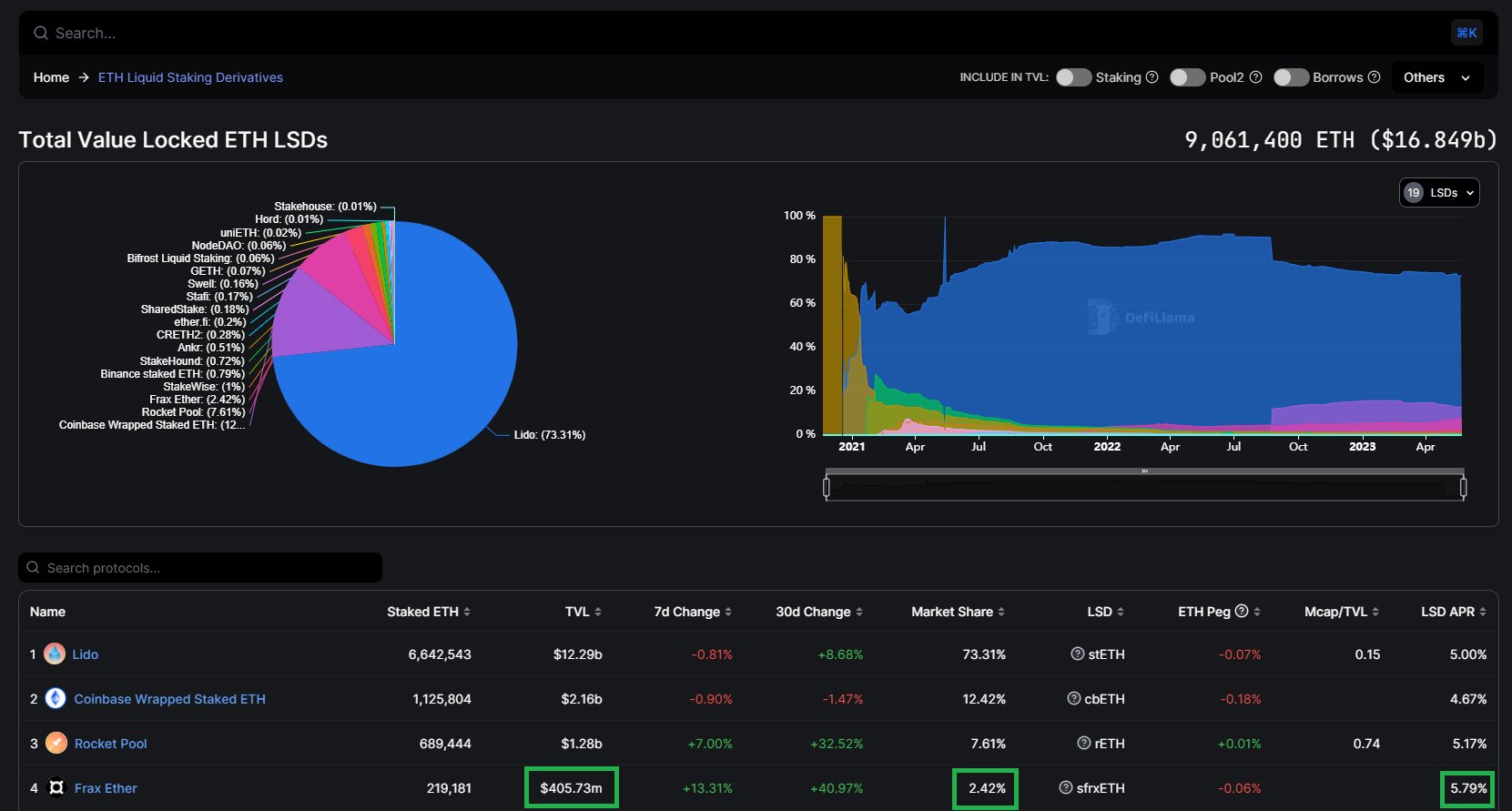Screen dimensions: 1512x811
Task: Click the center grip of chart range slider
Action: coord(1144,471)
